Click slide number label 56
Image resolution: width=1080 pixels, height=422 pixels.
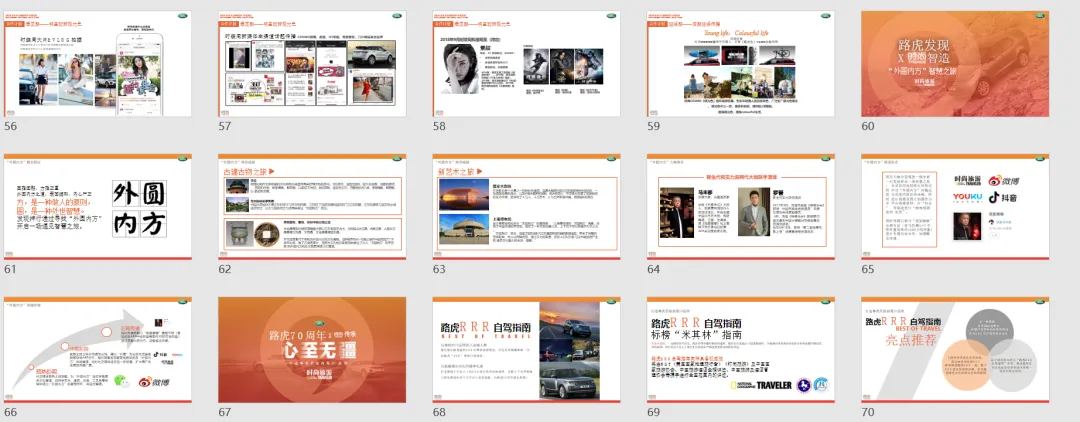click(10, 127)
